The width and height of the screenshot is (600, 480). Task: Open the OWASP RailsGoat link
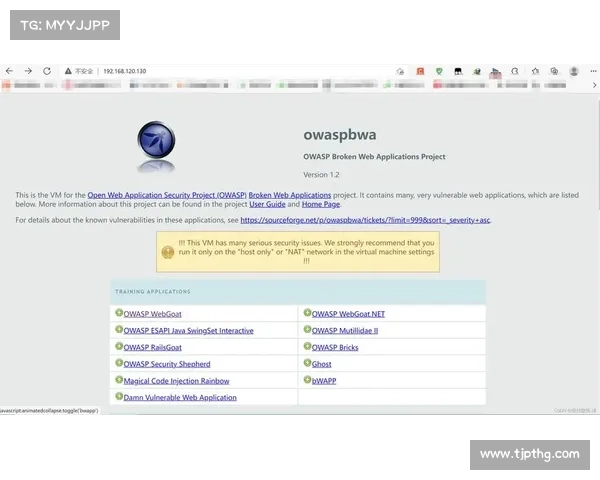[152, 348]
